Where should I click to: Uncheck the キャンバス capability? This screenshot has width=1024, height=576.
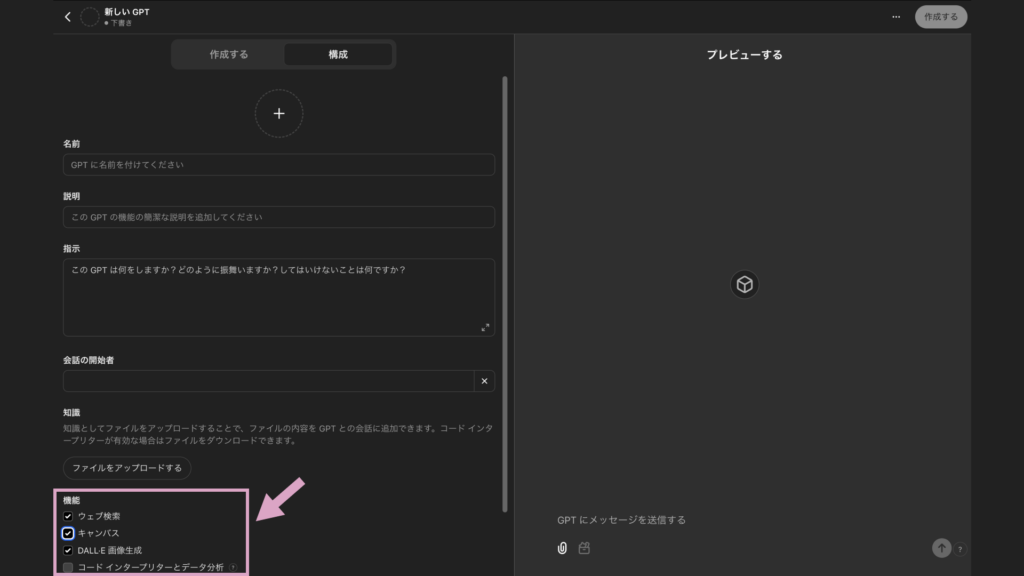point(68,533)
